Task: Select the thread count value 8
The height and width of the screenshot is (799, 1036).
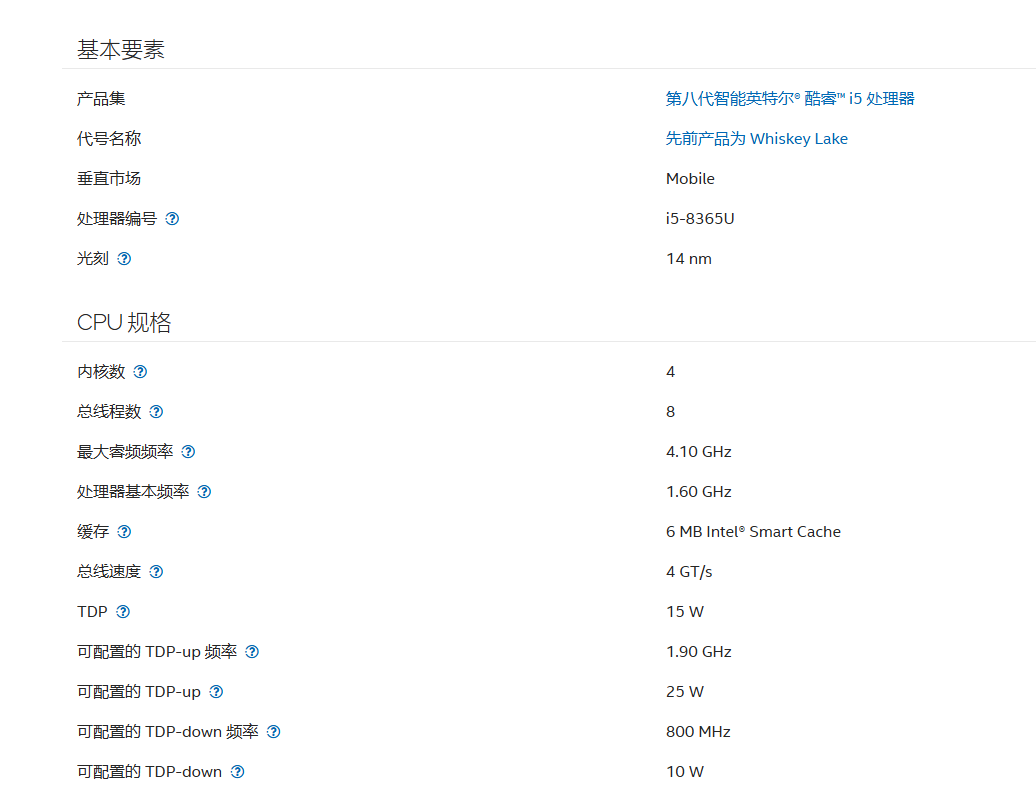Action: click(x=670, y=412)
